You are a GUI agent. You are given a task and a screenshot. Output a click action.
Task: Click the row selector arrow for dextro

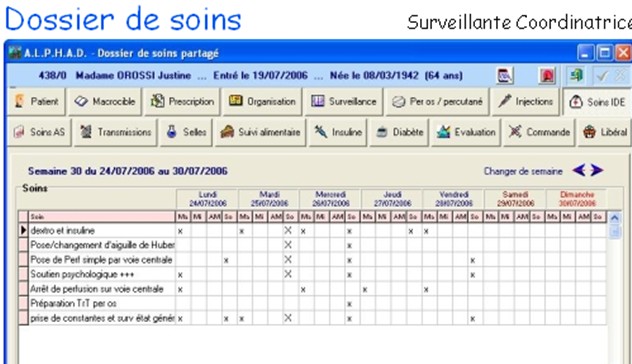(23, 230)
